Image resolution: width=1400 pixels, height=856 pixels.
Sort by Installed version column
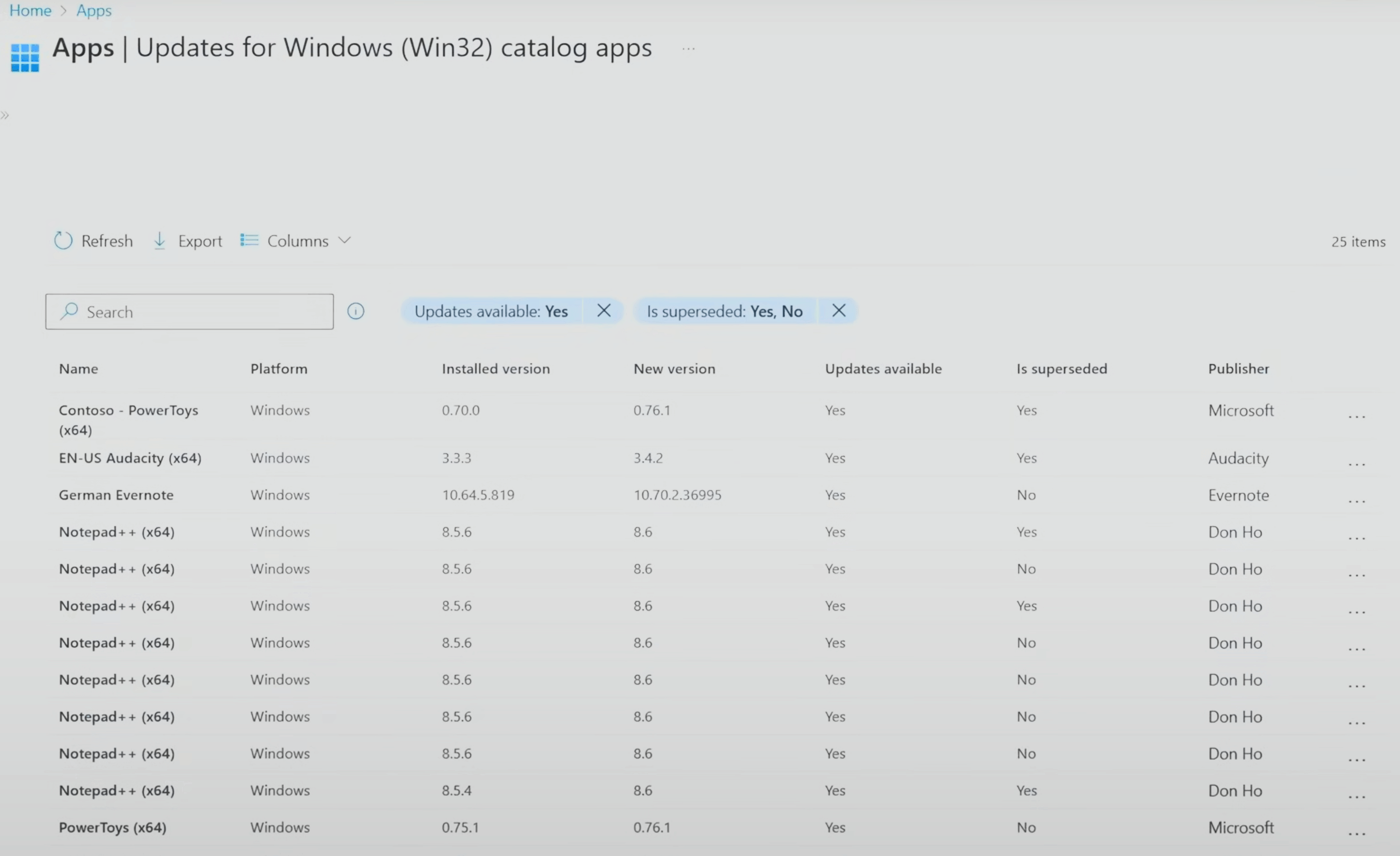tap(495, 369)
